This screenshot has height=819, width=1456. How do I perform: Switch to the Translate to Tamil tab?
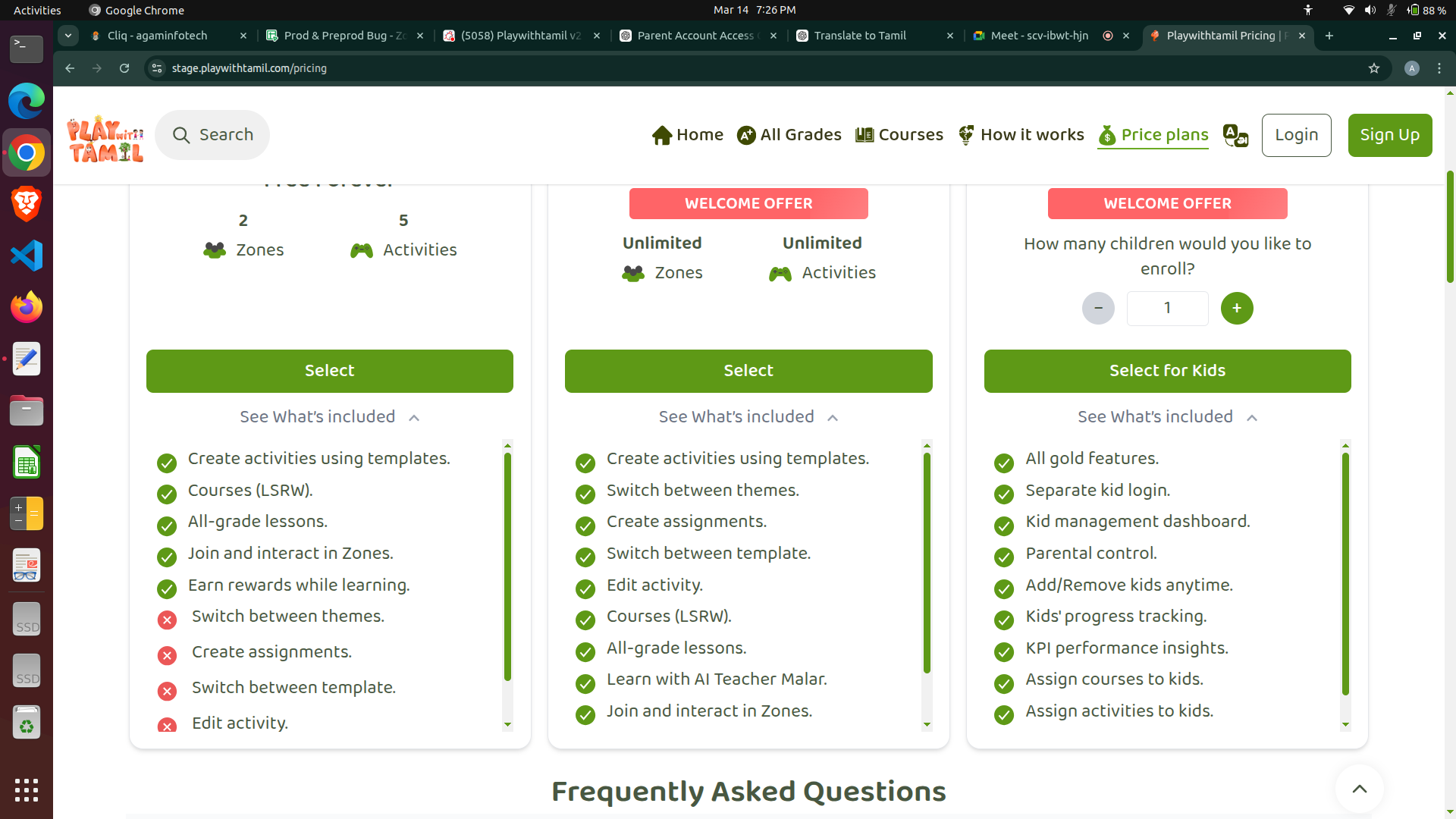(x=859, y=36)
